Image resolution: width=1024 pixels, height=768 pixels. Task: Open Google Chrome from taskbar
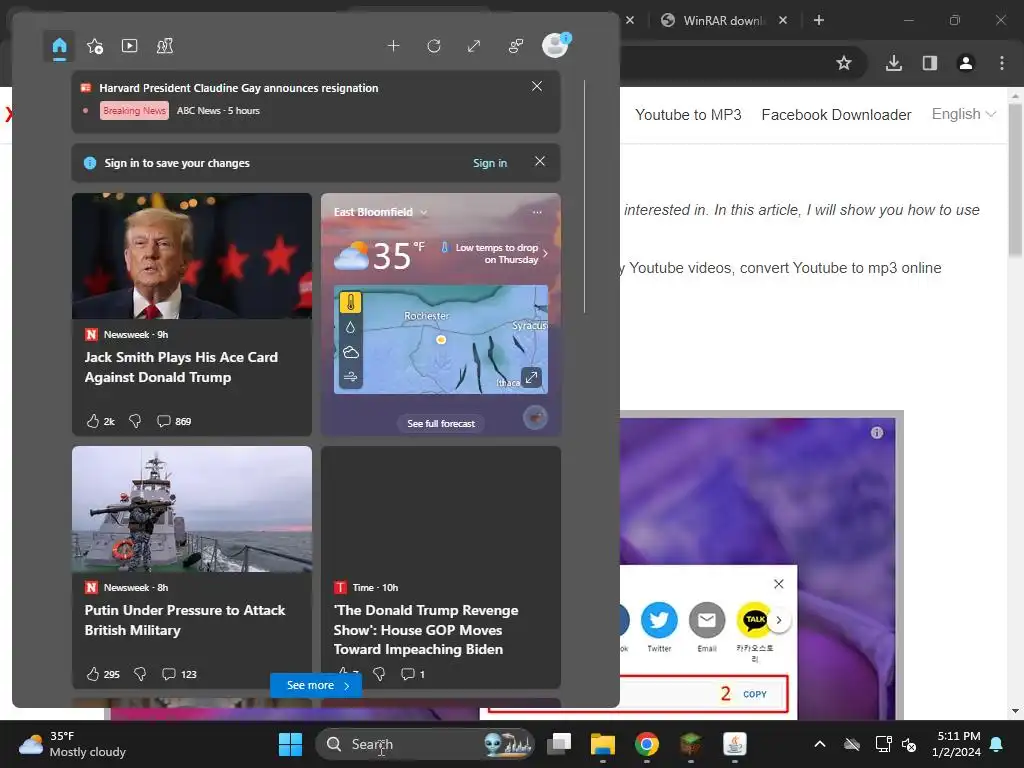click(647, 744)
